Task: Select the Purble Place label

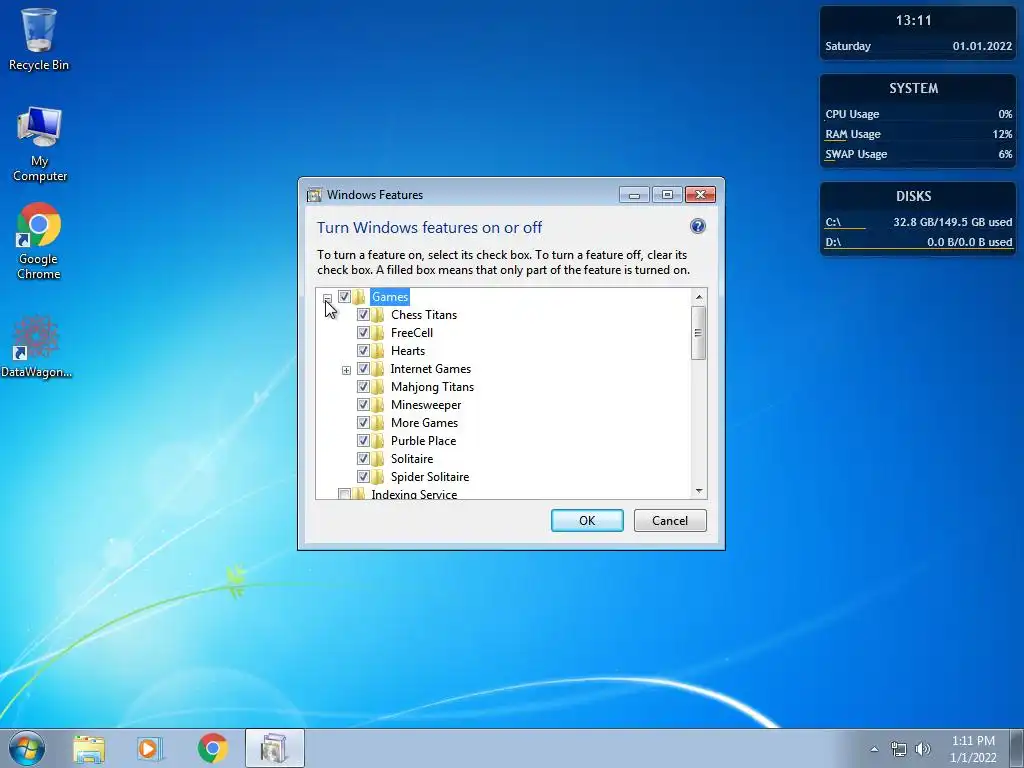Action: [x=423, y=441]
